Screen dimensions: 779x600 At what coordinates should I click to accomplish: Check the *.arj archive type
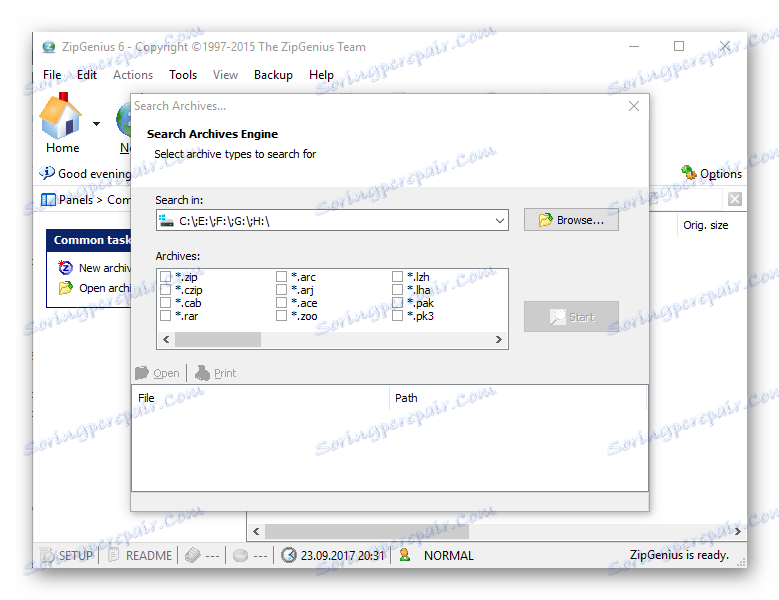(281, 290)
